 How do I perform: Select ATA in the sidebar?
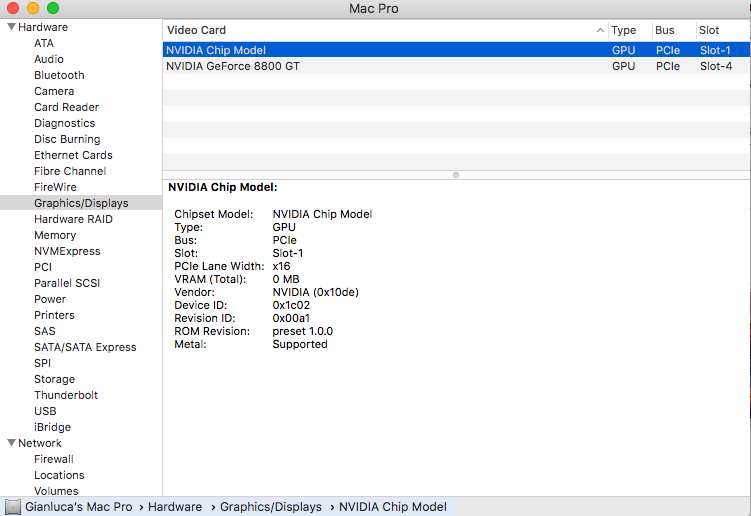pyautogui.click(x=44, y=43)
